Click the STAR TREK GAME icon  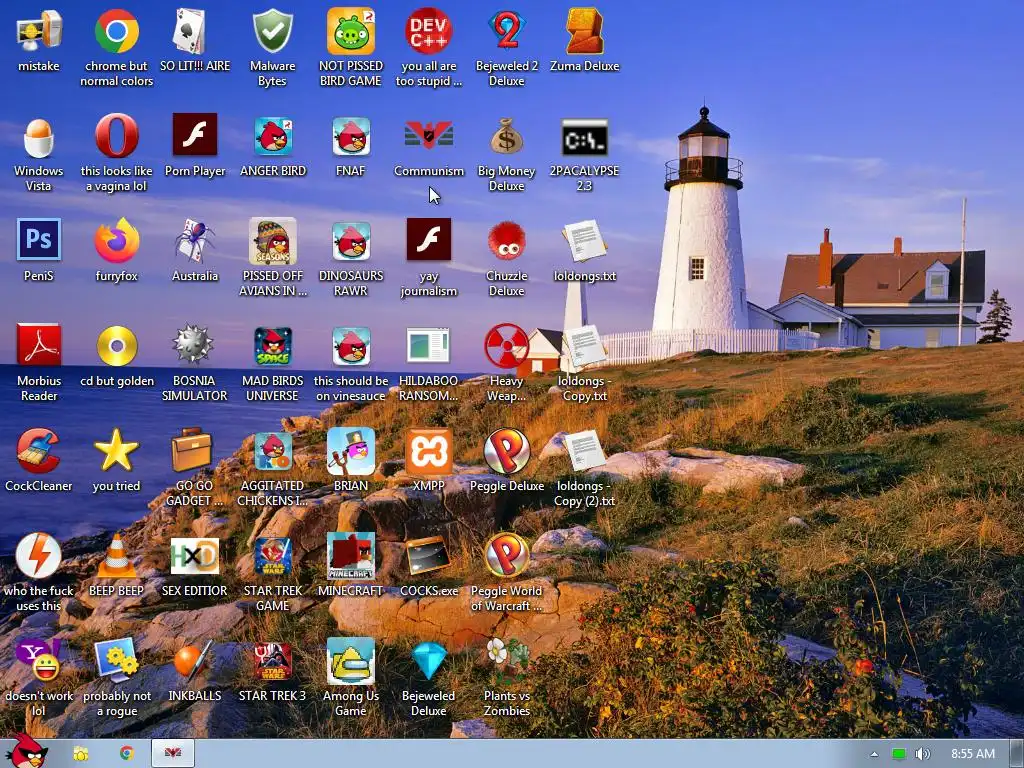click(x=272, y=556)
